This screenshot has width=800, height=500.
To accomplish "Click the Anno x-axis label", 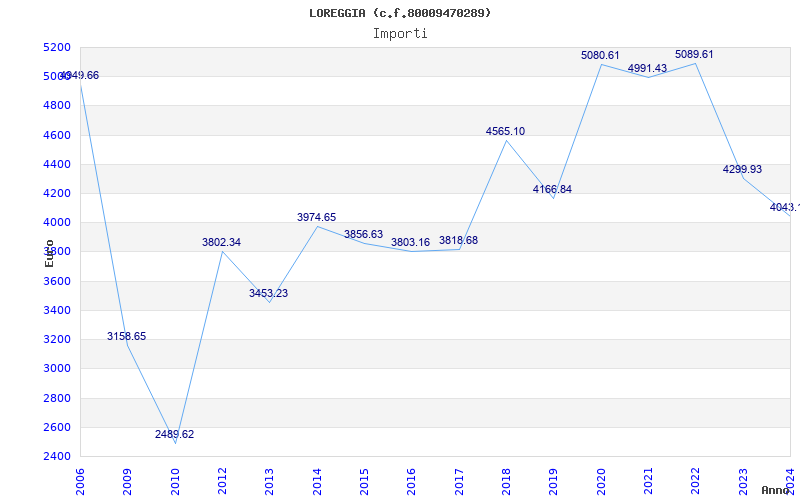I will click(x=774, y=490).
